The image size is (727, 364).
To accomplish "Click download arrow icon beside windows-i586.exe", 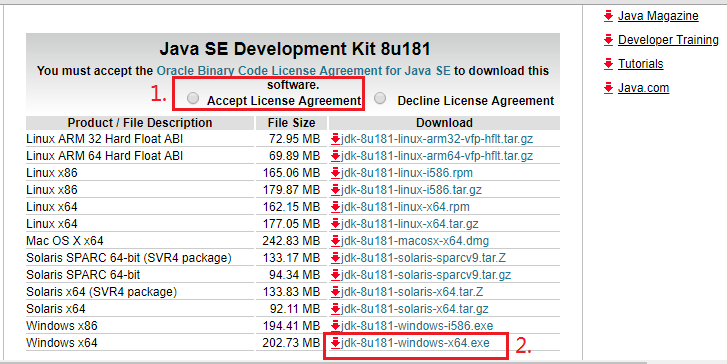I will point(335,326).
